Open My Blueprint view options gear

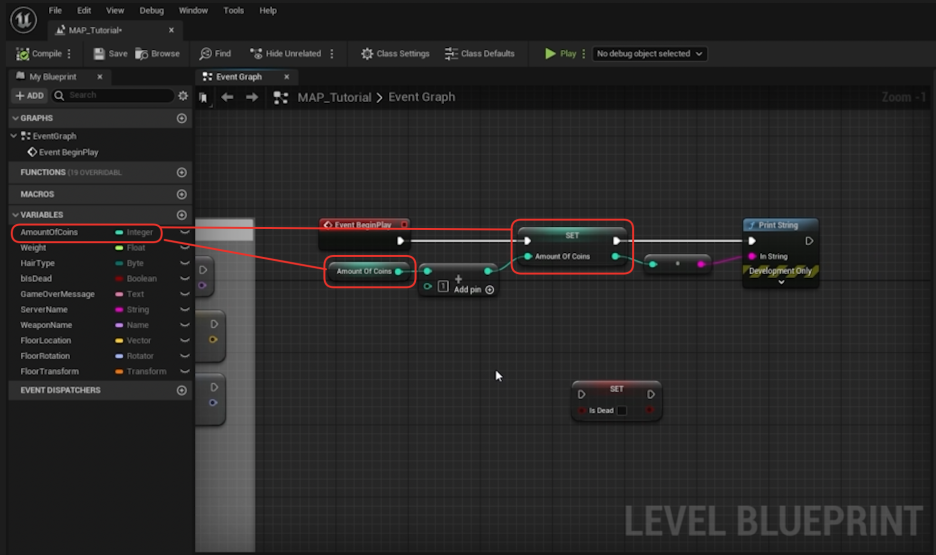coord(183,95)
